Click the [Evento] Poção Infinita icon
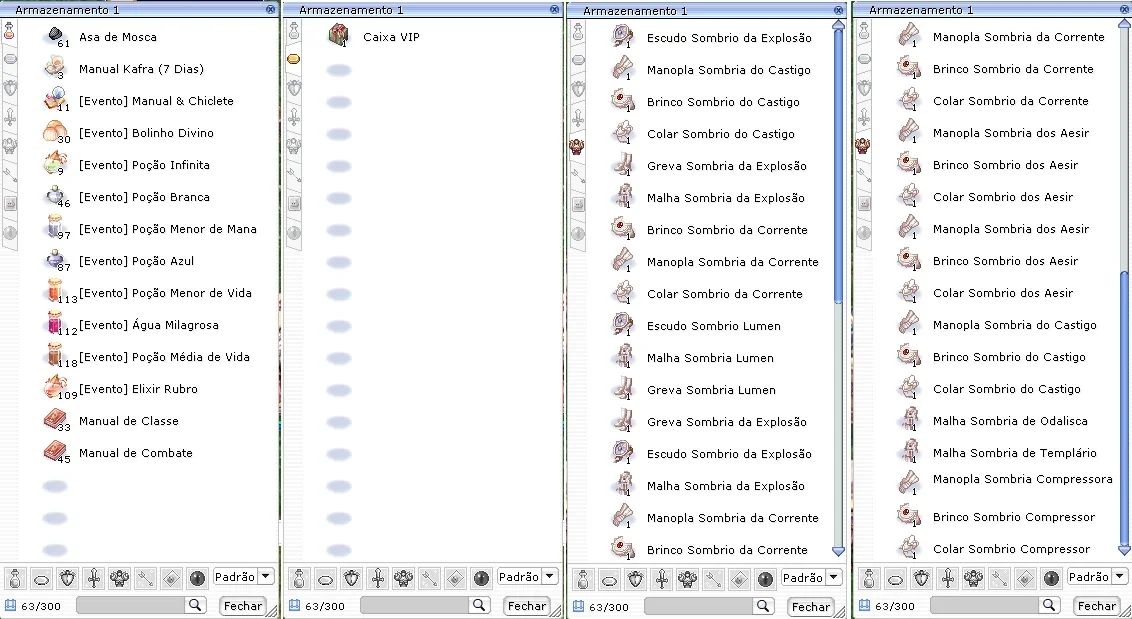This screenshot has width=1132, height=619. [x=55, y=164]
